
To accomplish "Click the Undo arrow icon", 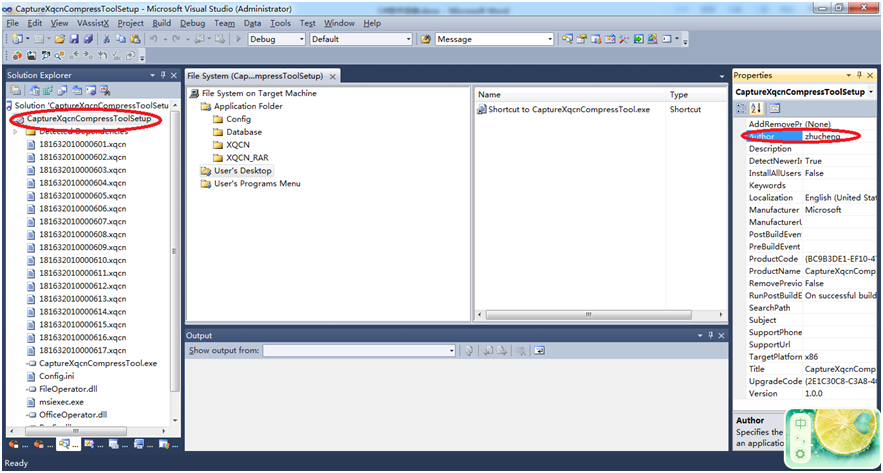I will coord(153,39).
